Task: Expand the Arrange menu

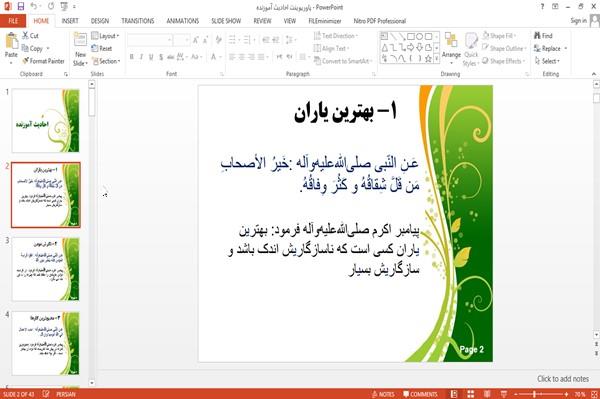Action: coord(451,48)
